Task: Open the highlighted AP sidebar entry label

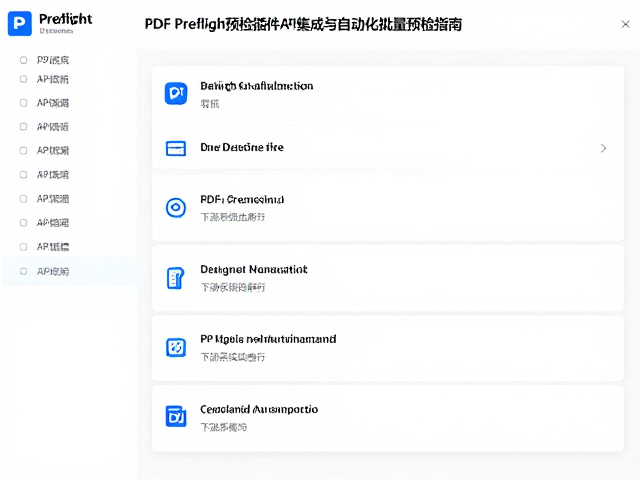Action: pos(53,271)
